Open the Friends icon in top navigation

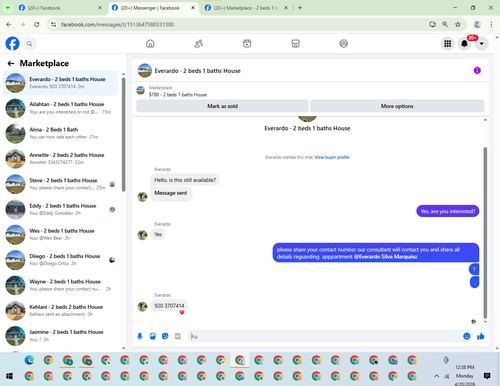(x=199, y=44)
